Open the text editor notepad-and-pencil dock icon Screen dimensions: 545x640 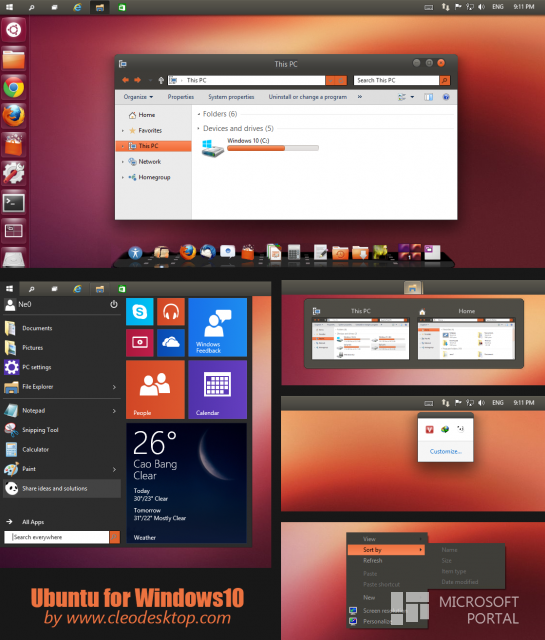320,252
